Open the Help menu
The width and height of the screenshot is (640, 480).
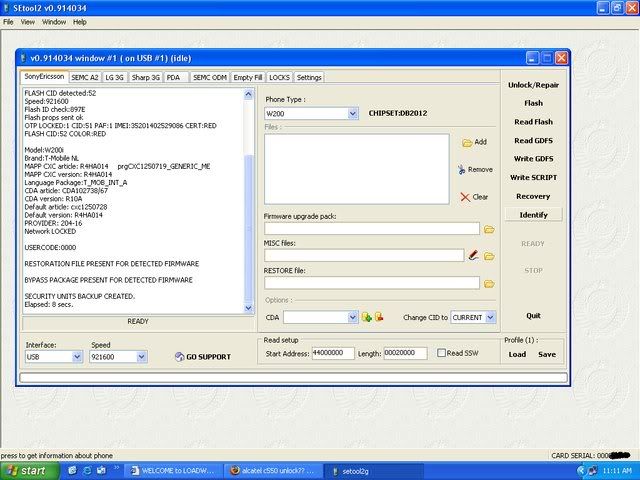tap(80, 22)
